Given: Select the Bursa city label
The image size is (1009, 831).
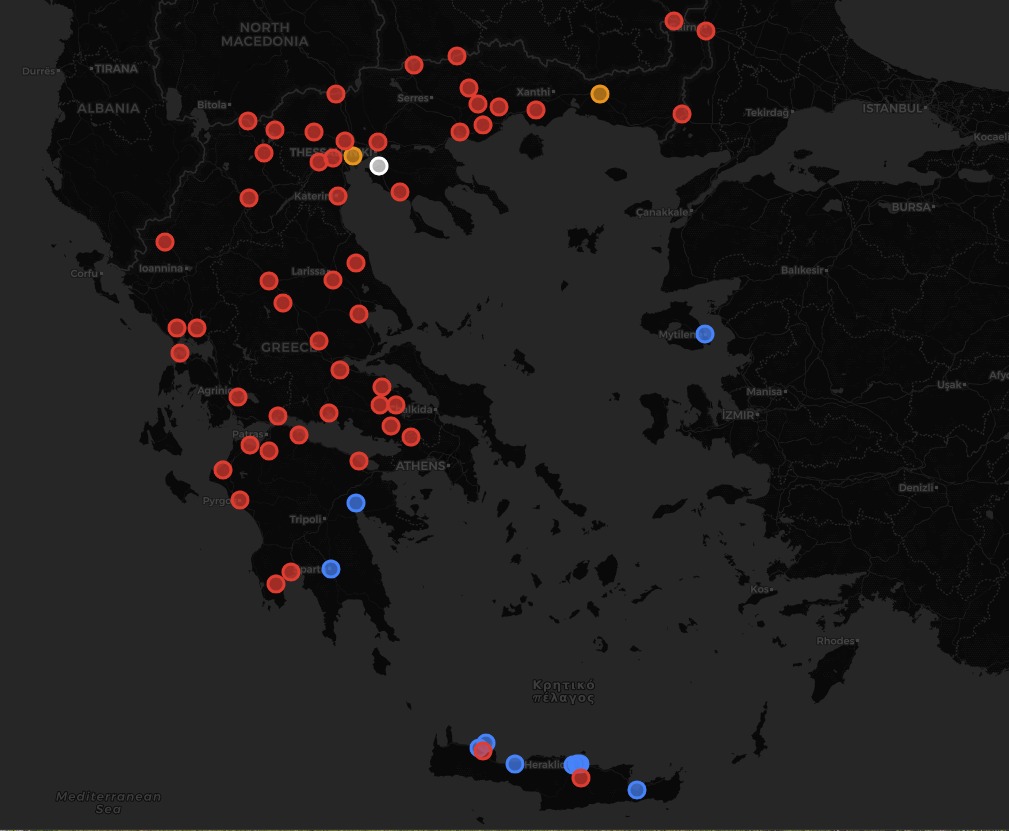Looking at the screenshot, I should [909, 206].
